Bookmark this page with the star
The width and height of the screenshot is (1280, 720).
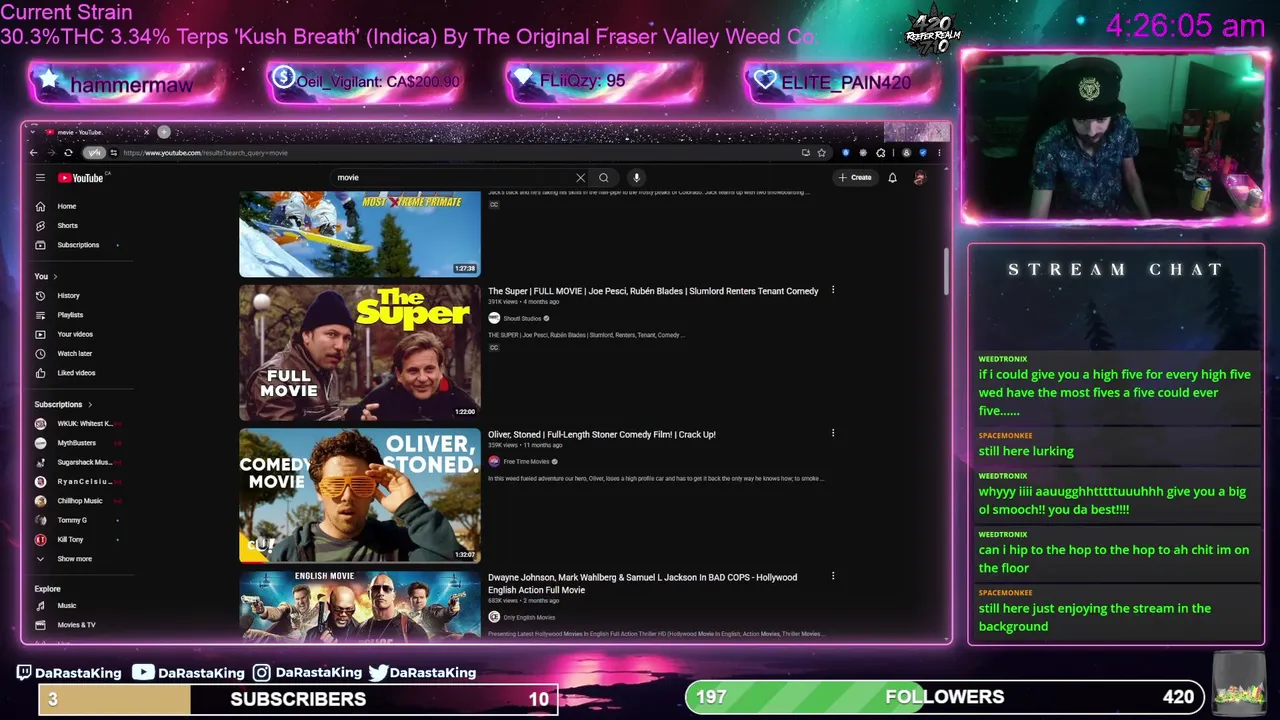(821, 153)
